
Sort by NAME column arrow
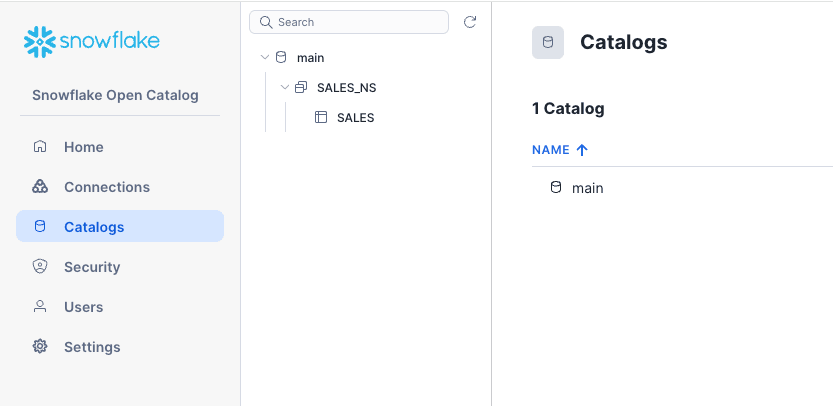click(582, 150)
